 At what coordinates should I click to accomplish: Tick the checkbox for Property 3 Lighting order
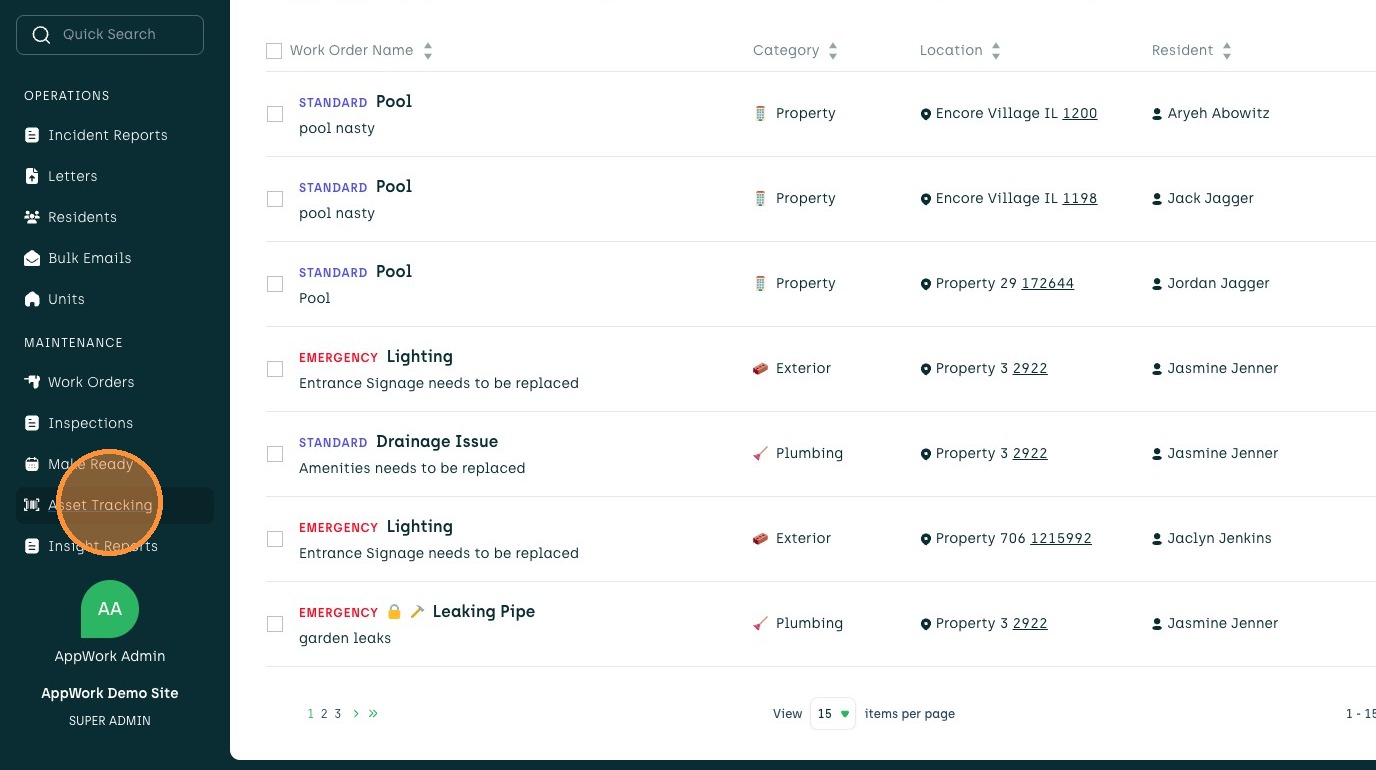point(275,369)
